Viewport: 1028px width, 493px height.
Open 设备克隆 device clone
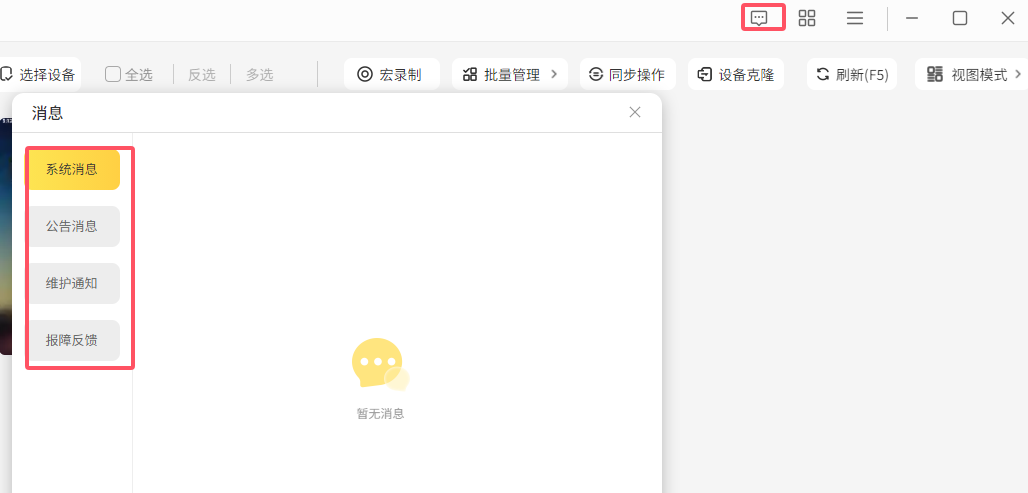point(737,74)
